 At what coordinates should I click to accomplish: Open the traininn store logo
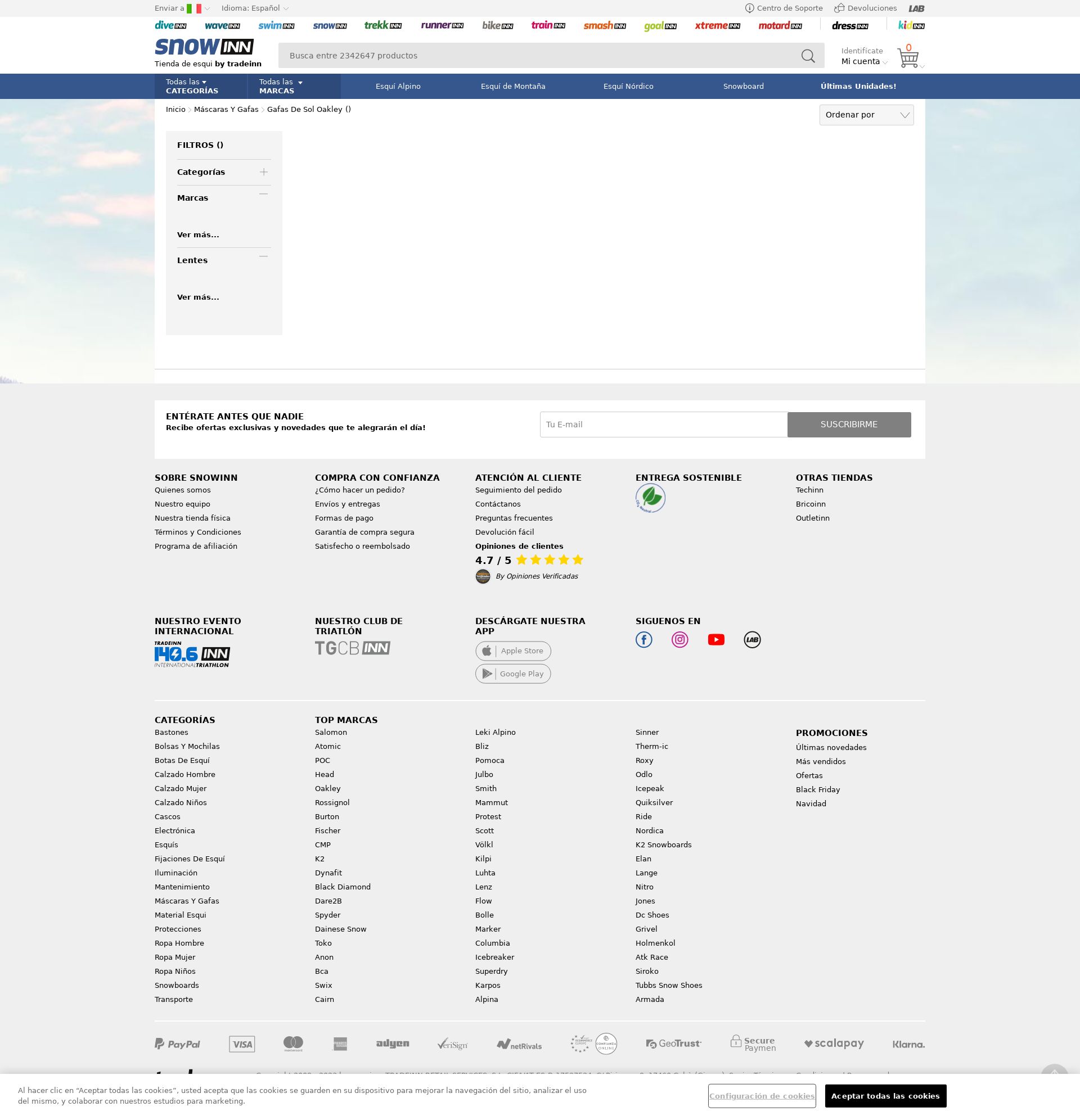point(548,25)
